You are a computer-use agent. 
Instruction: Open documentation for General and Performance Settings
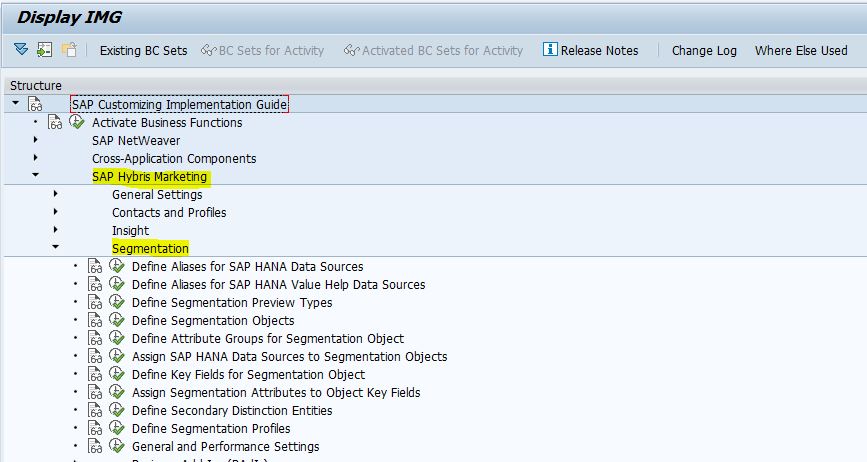[95, 447]
